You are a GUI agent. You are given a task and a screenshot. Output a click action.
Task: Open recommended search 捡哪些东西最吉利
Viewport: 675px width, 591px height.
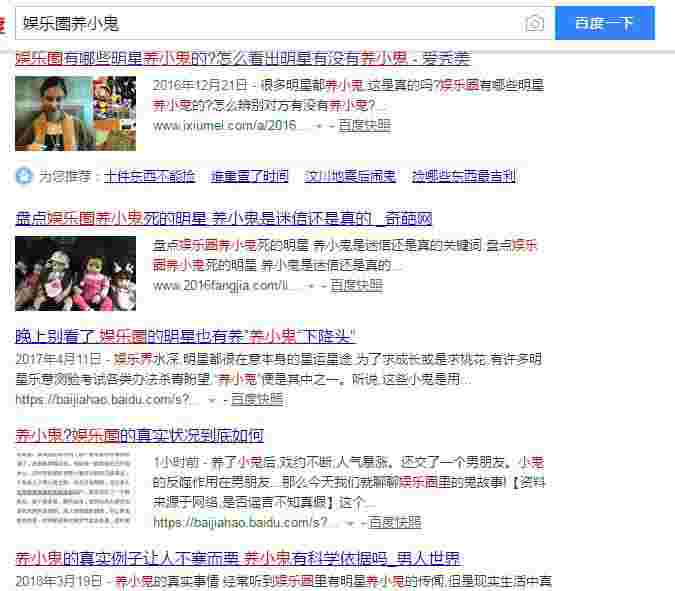(x=464, y=176)
